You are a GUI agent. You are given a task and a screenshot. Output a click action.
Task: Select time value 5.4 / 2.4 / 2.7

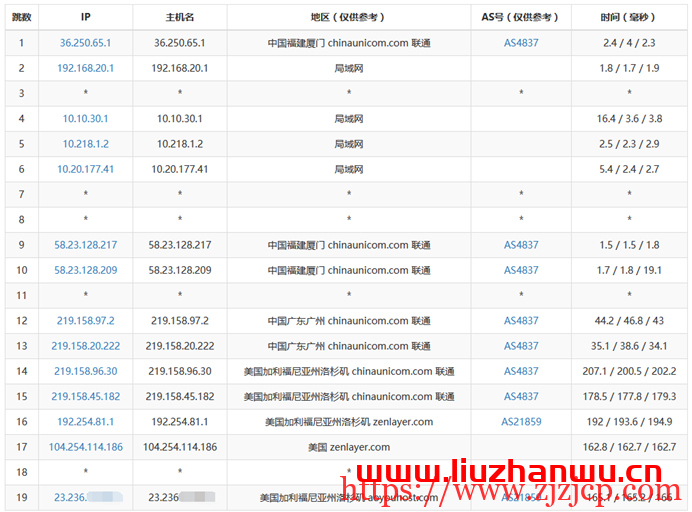pyautogui.click(x=629, y=169)
